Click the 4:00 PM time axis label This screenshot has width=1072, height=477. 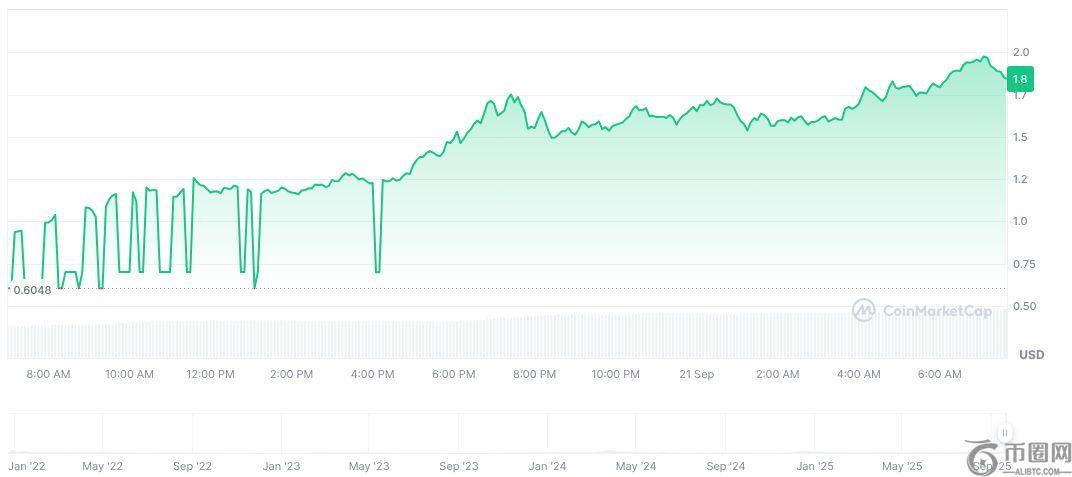[372, 374]
